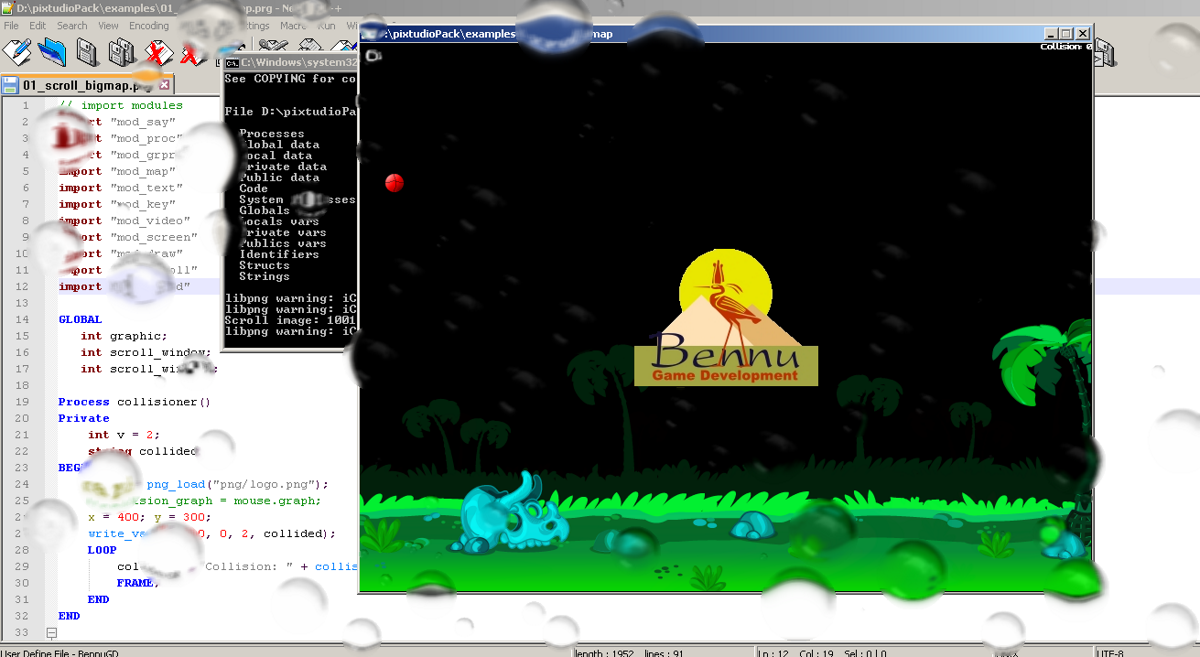
Task: Click "Identifiers" in the console output
Action: pos(279,254)
